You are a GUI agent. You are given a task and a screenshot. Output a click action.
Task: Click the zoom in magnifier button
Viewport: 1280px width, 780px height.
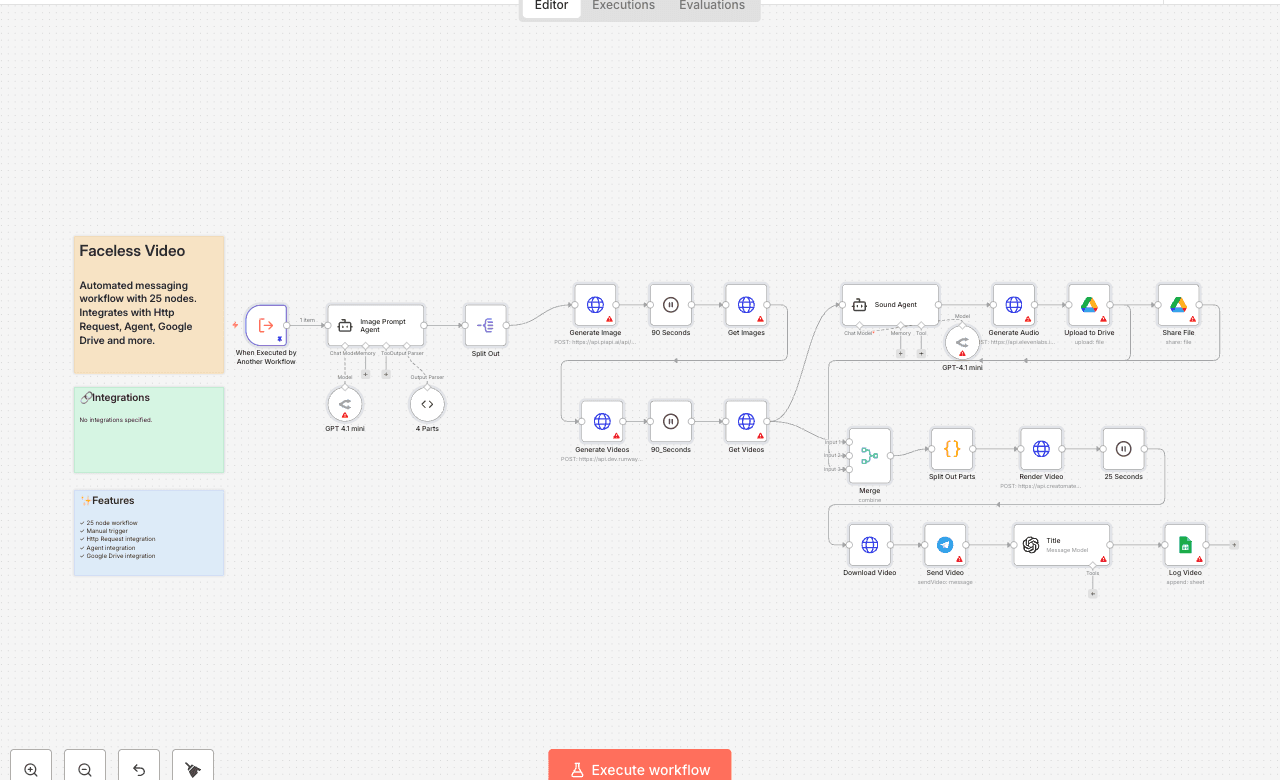[31, 769]
